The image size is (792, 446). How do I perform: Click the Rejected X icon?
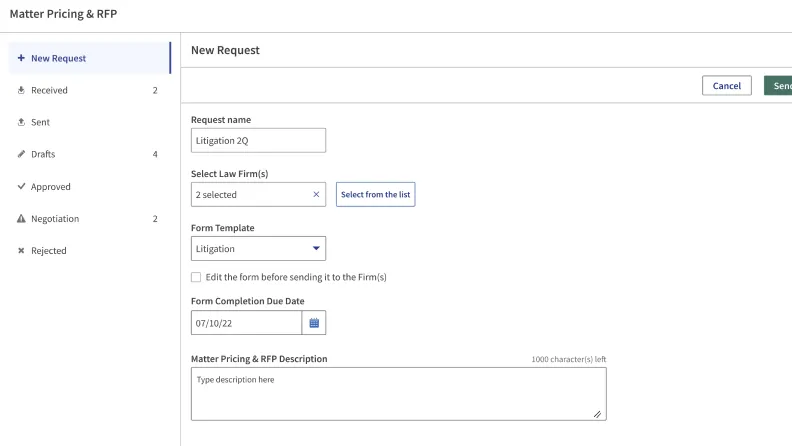[x=21, y=251]
